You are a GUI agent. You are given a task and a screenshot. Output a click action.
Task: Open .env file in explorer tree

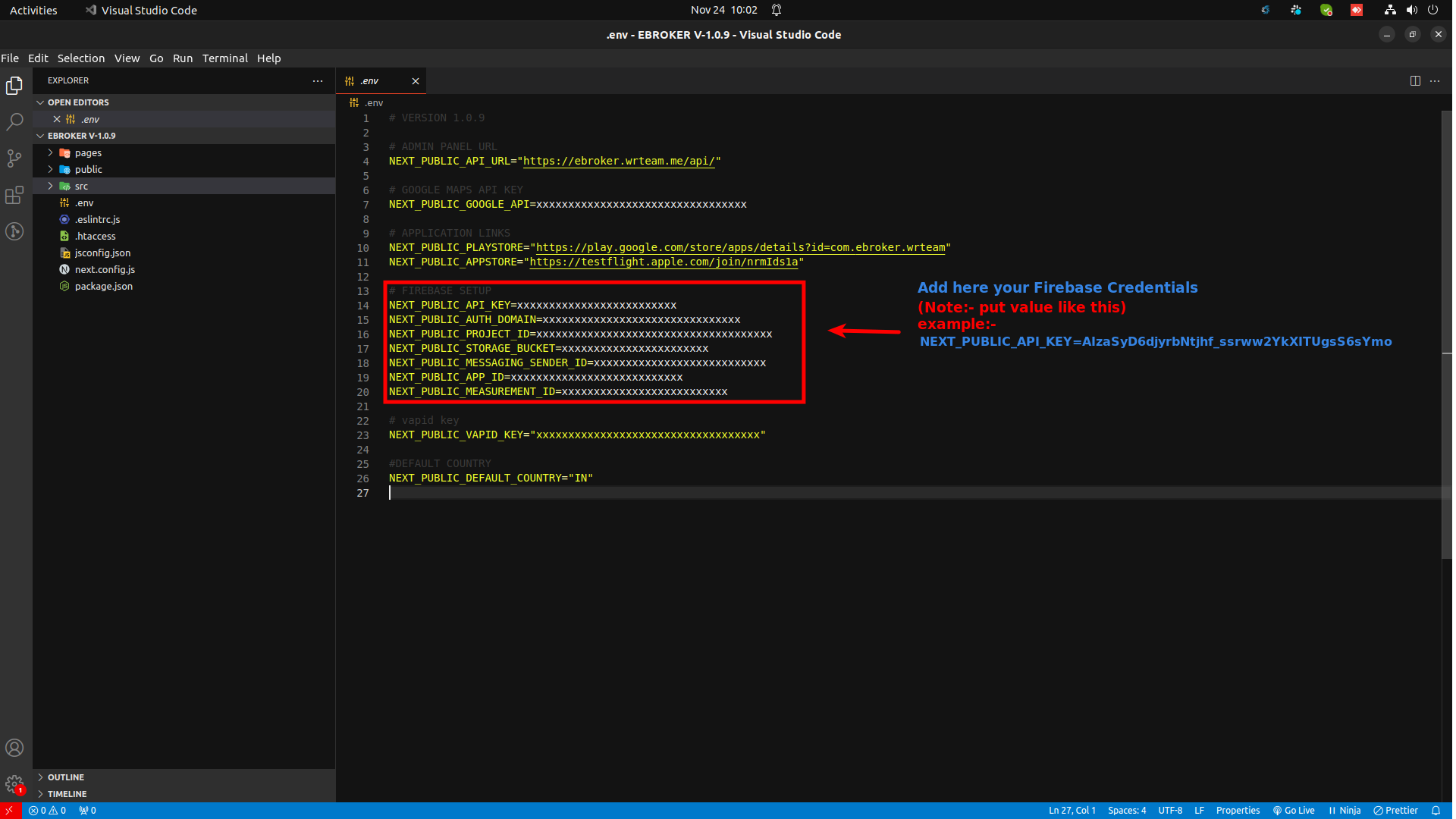point(184,202)
